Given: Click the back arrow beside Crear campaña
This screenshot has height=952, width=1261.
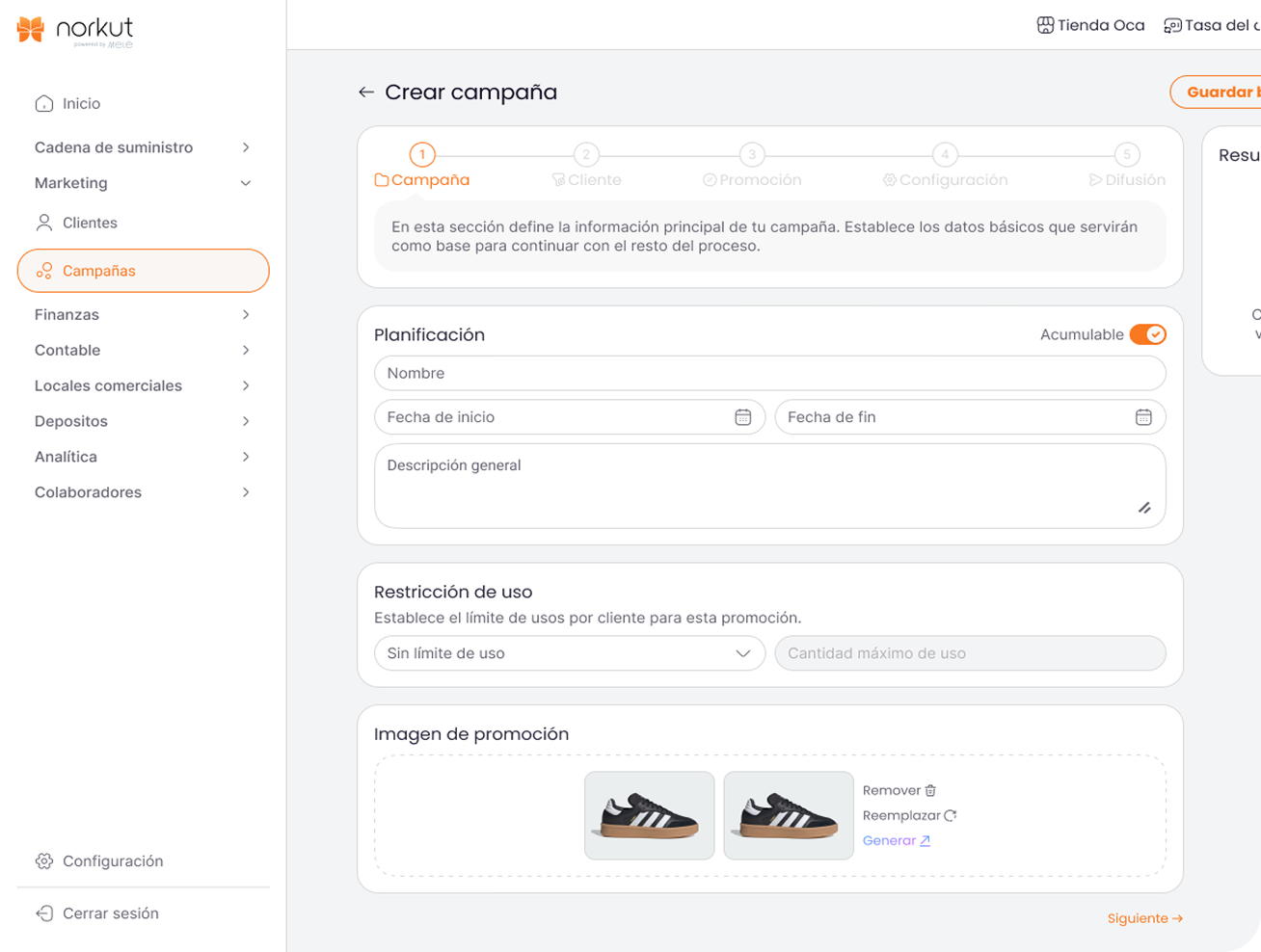Looking at the screenshot, I should tap(366, 93).
